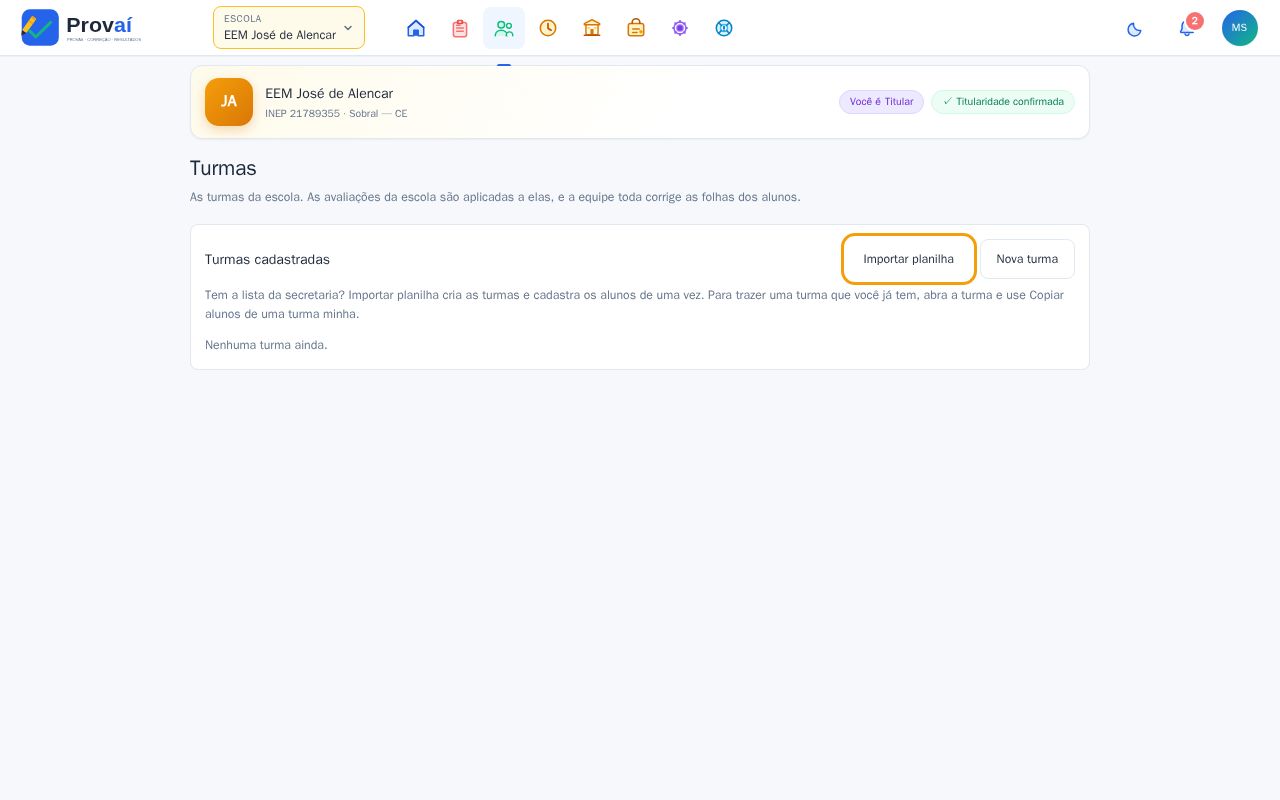Open the purple gear settings icon

point(680,28)
